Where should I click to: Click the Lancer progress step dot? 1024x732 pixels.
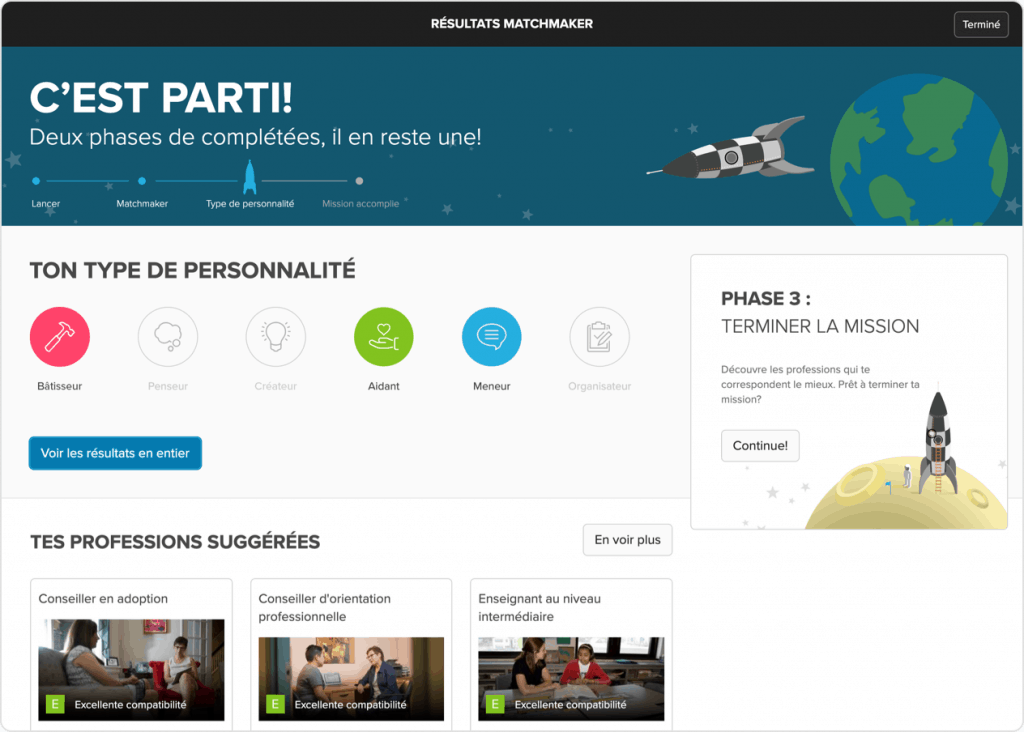(36, 181)
